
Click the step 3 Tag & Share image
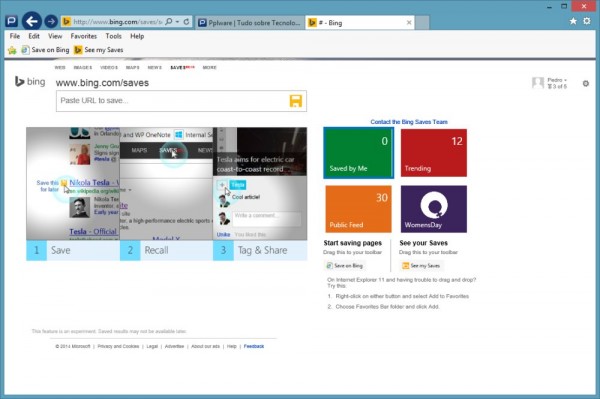click(260, 184)
